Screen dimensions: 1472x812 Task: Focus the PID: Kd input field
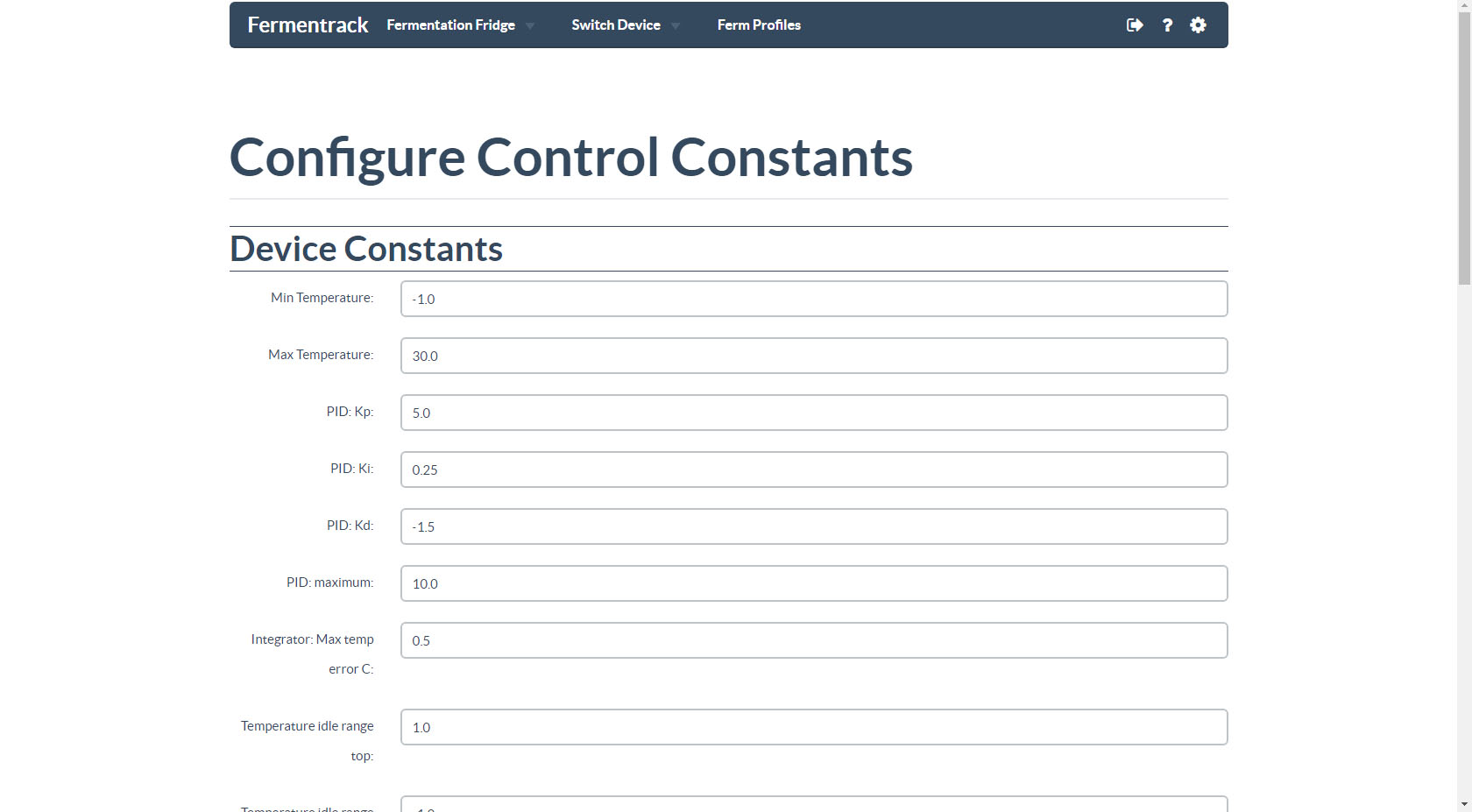click(814, 526)
